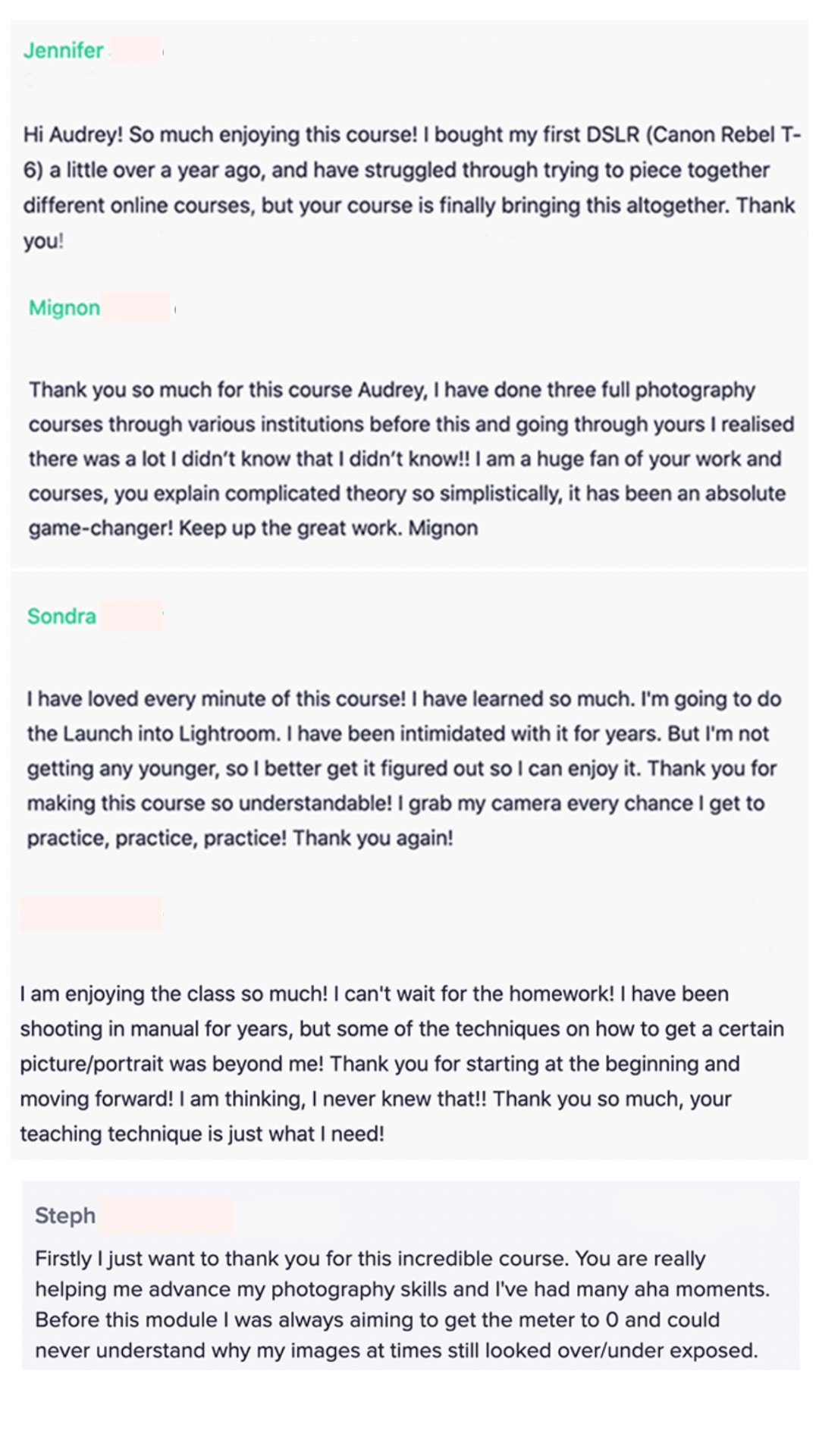The image size is (819, 1456).
Task: Click Sondra's comment starting 'I have loved'
Action: 404,768
